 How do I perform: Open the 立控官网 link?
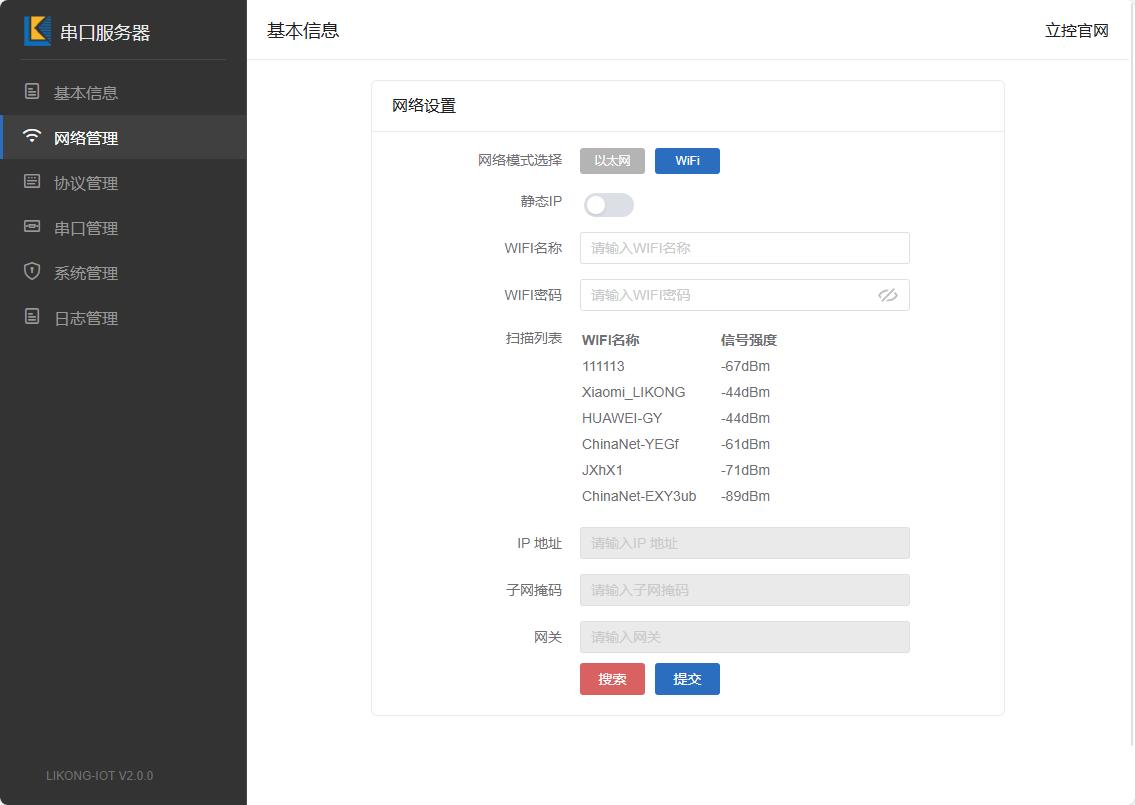click(x=1076, y=30)
